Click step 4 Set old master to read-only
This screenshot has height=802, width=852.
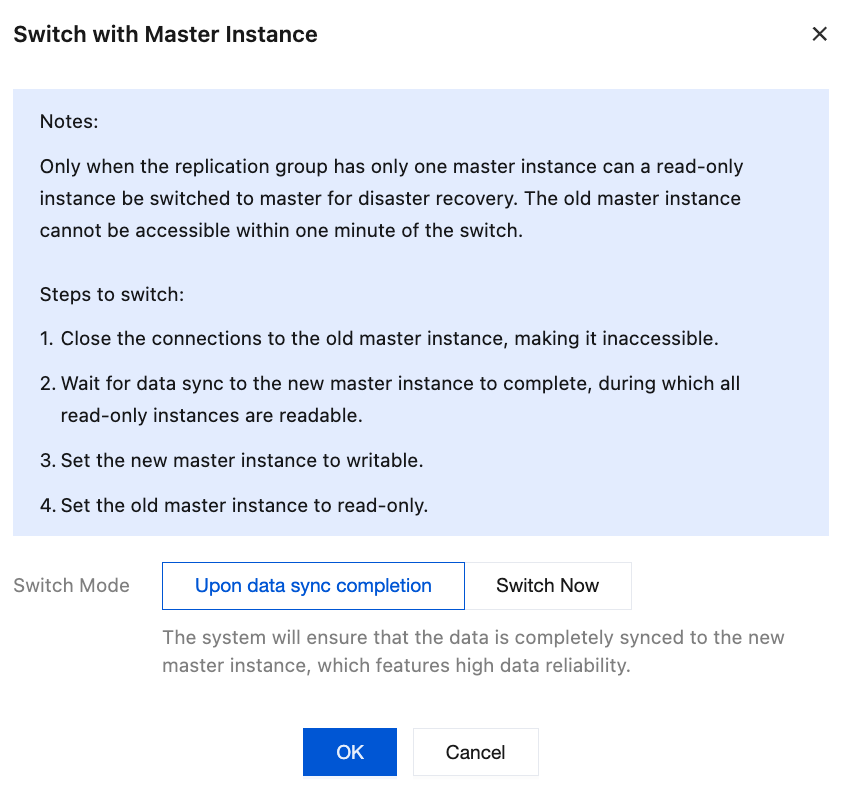pyautogui.click(x=234, y=505)
